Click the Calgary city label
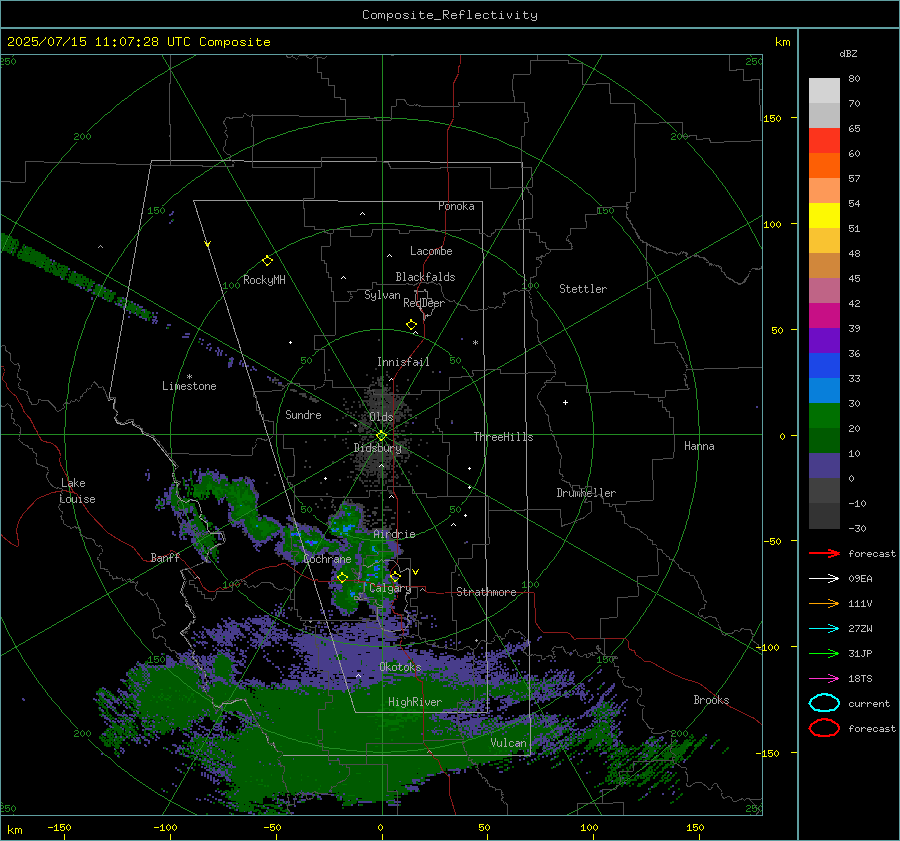900x841 pixels. pyautogui.click(x=390, y=588)
